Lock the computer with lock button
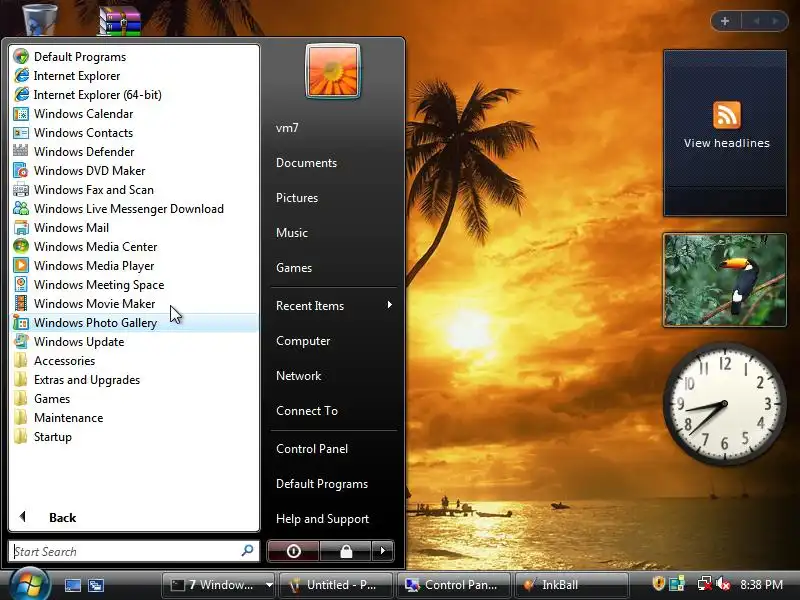The image size is (800, 600). pyautogui.click(x=346, y=551)
